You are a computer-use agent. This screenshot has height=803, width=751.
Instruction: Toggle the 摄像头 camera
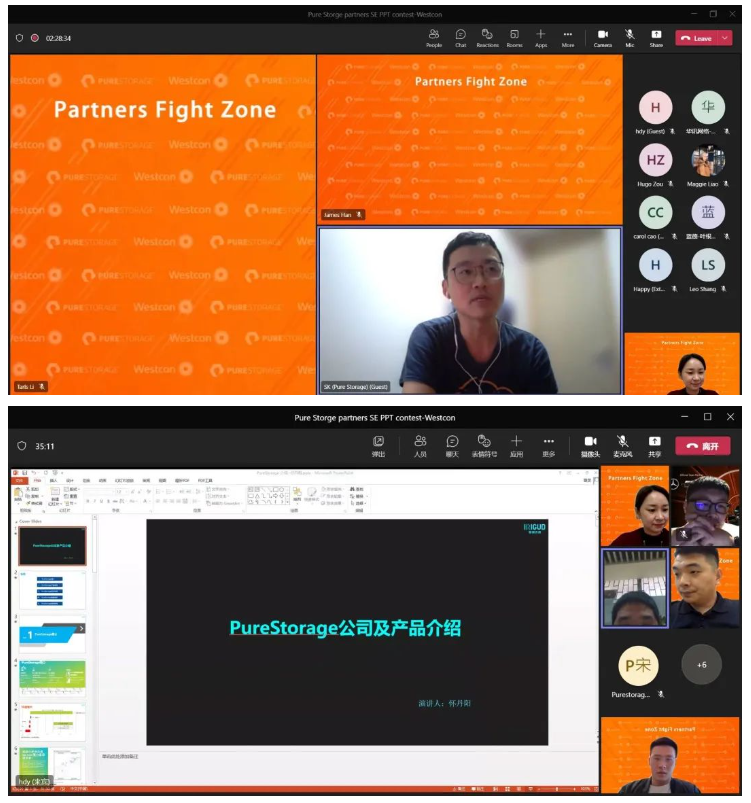[x=590, y=446]
